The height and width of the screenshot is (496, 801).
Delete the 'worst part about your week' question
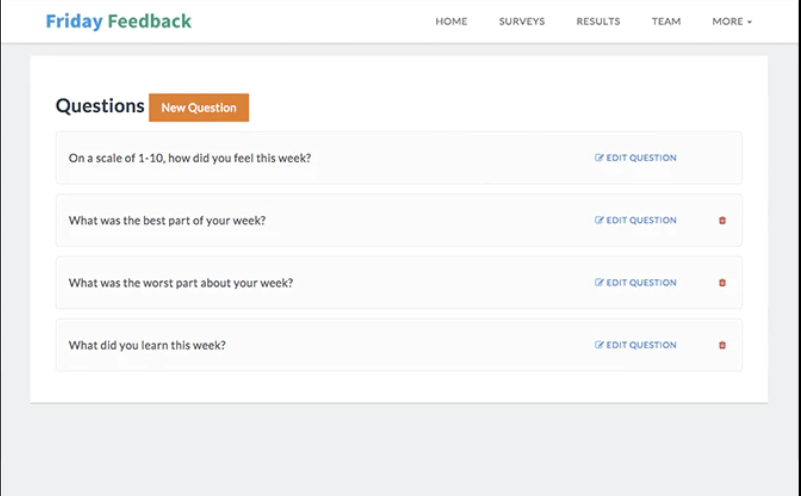pyautogui.click(x=722, y=283)
